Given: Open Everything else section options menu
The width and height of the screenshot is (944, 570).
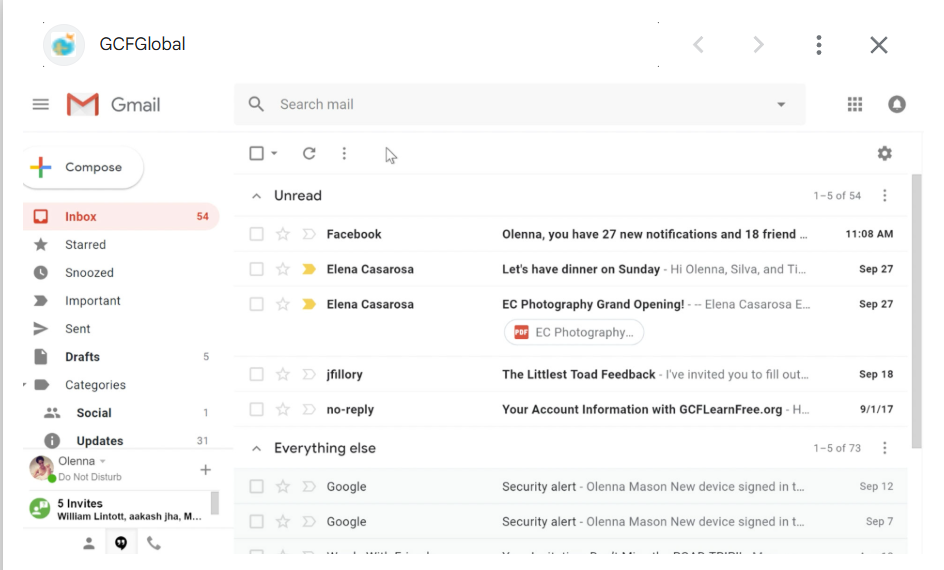Looking at the screenshot, I should tap(884, 448).
